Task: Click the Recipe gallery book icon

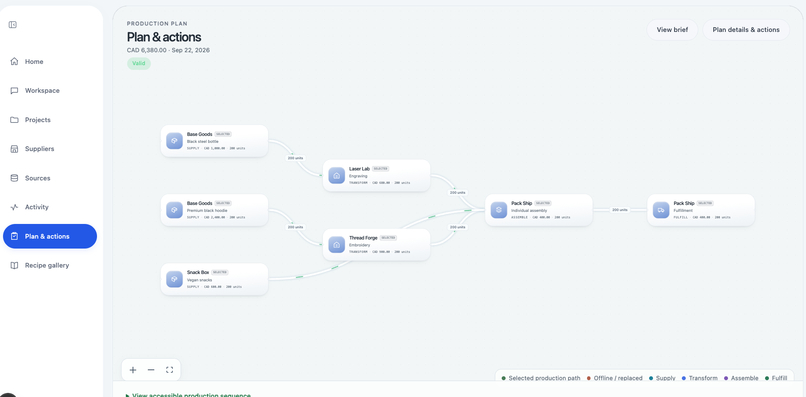Action: pos(14,265)
